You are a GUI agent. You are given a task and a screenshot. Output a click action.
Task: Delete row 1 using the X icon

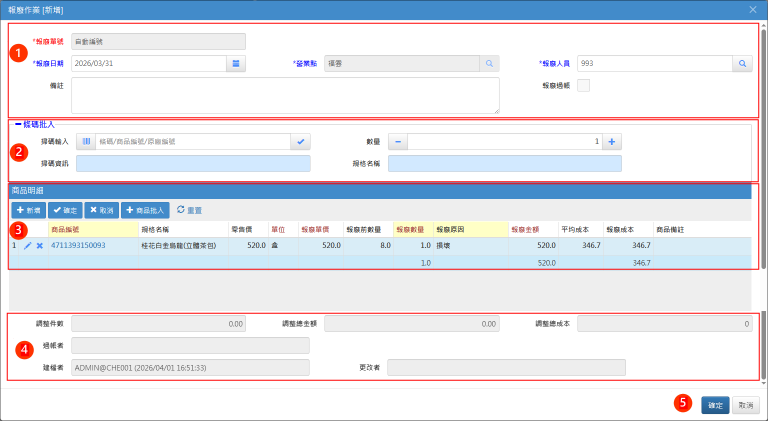click(x=40, y=245)
